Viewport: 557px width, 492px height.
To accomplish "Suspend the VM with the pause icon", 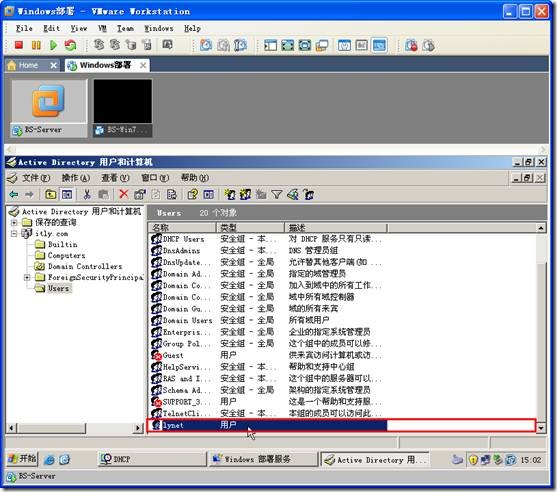I will [x=36, y=45].
